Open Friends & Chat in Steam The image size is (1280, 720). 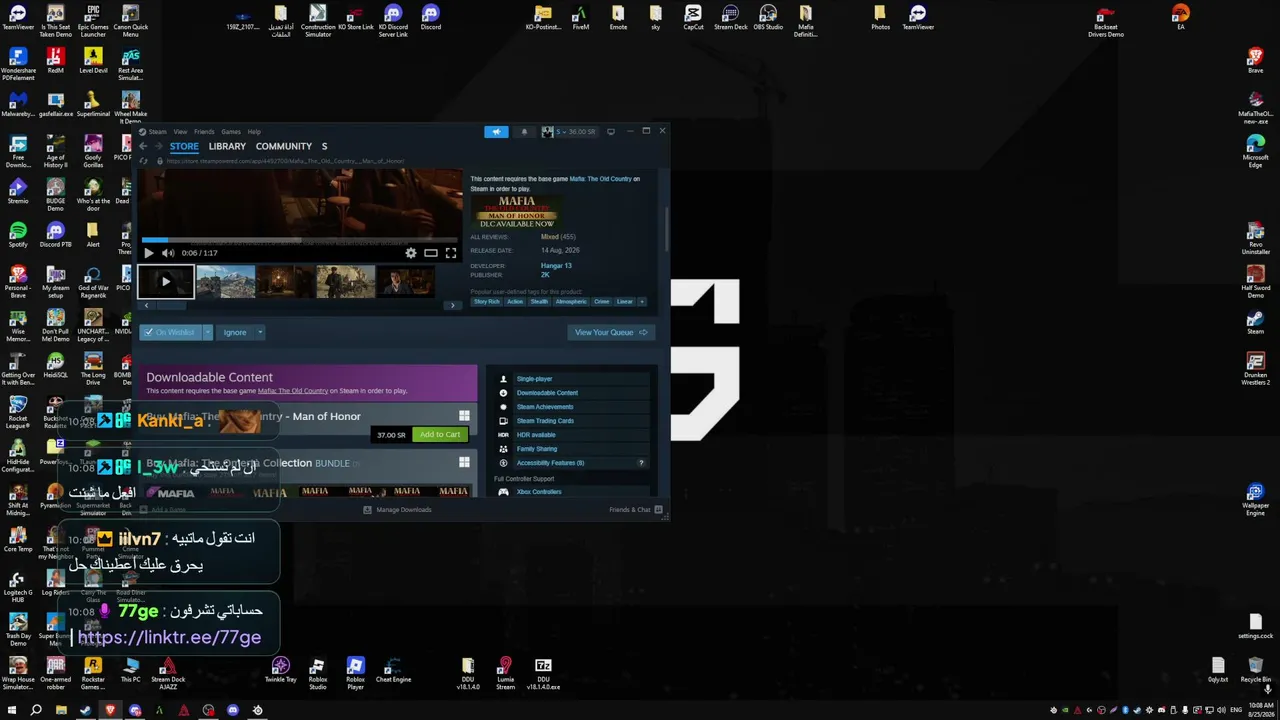tap(634, 510)
